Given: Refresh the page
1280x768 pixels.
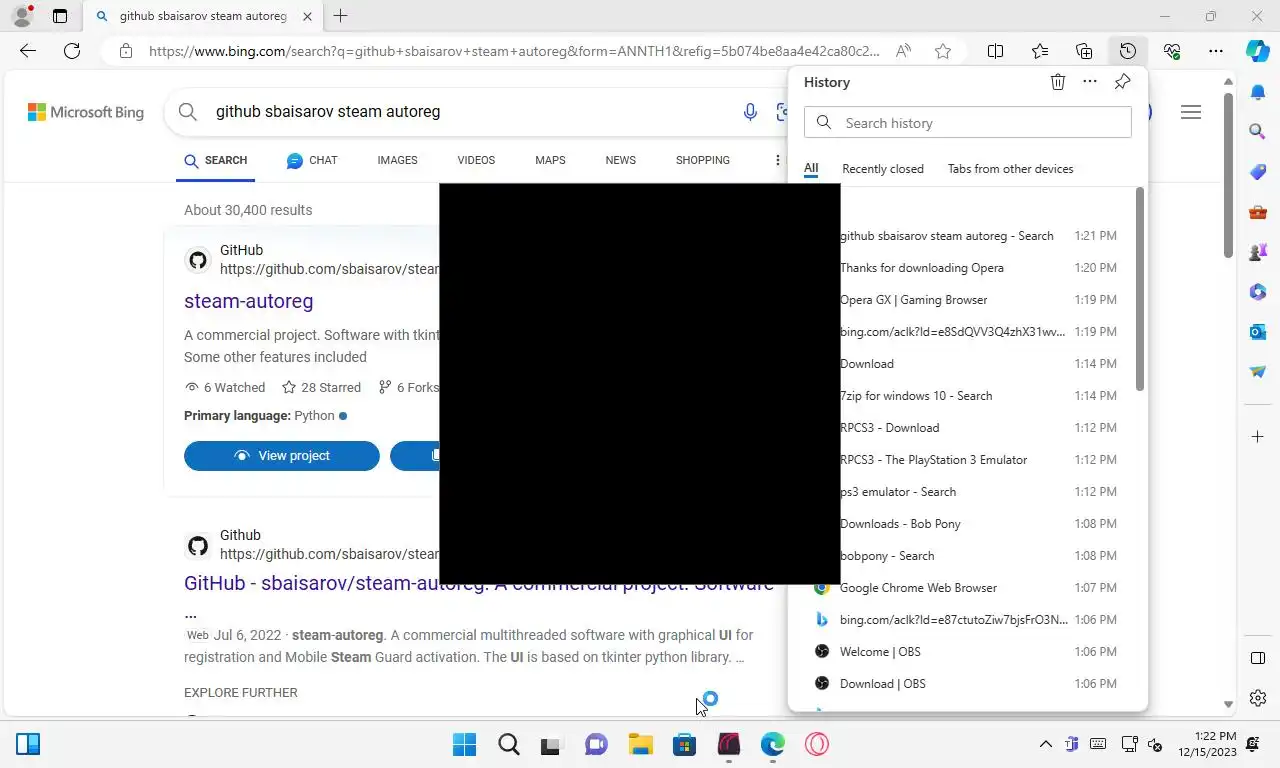Looking at the screenshot, I should (x=72, y=51).
